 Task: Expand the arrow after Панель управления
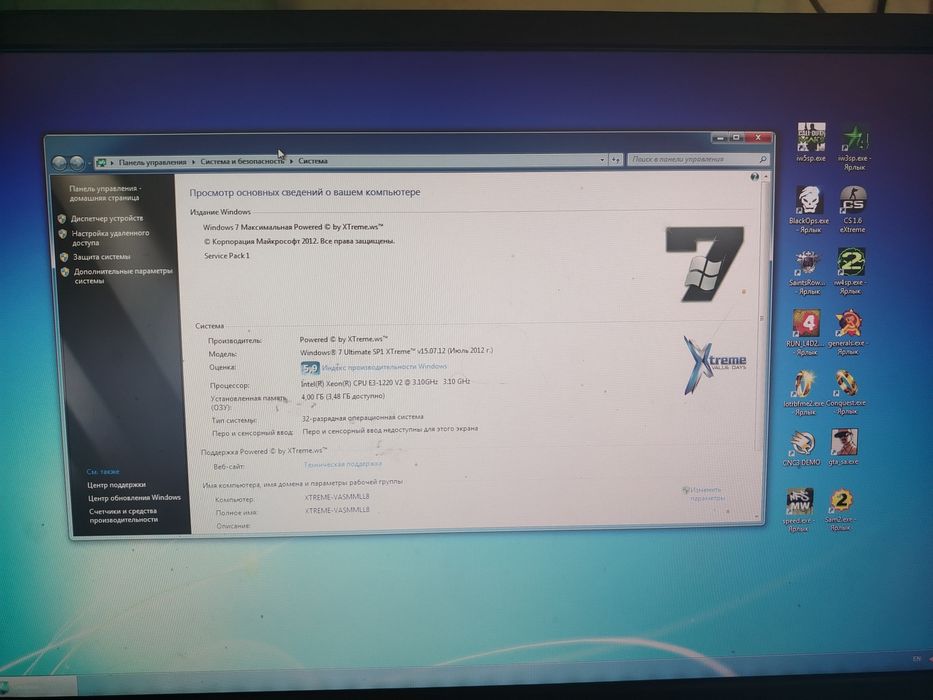(x=193, y=161)
